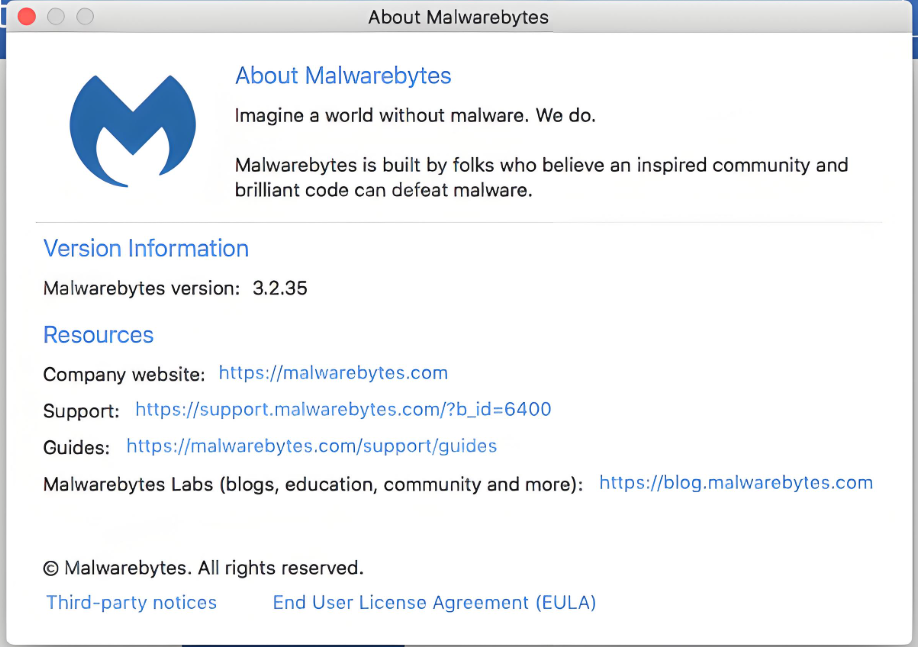This screenshot has height=647, width=918.
Task: Click the 'Malwarebytes version:' label
Action: pyautogui.click(x=142, y=288)
